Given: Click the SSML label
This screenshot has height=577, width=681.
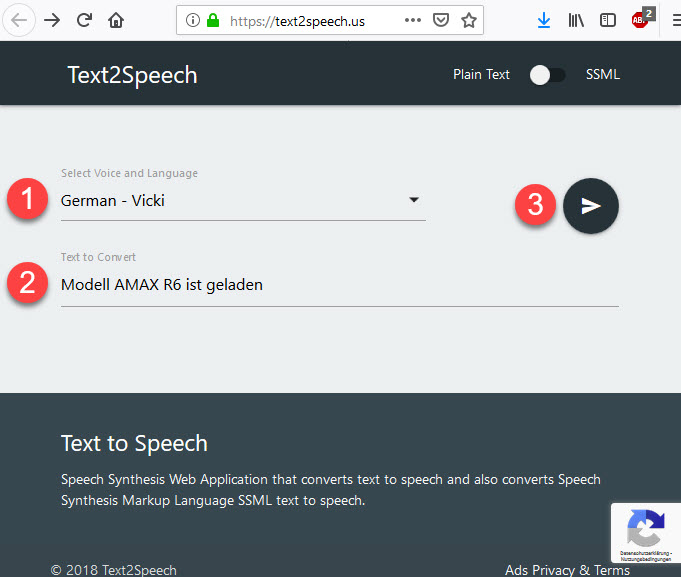Looking at the screenshot, I should click(603, 74).
